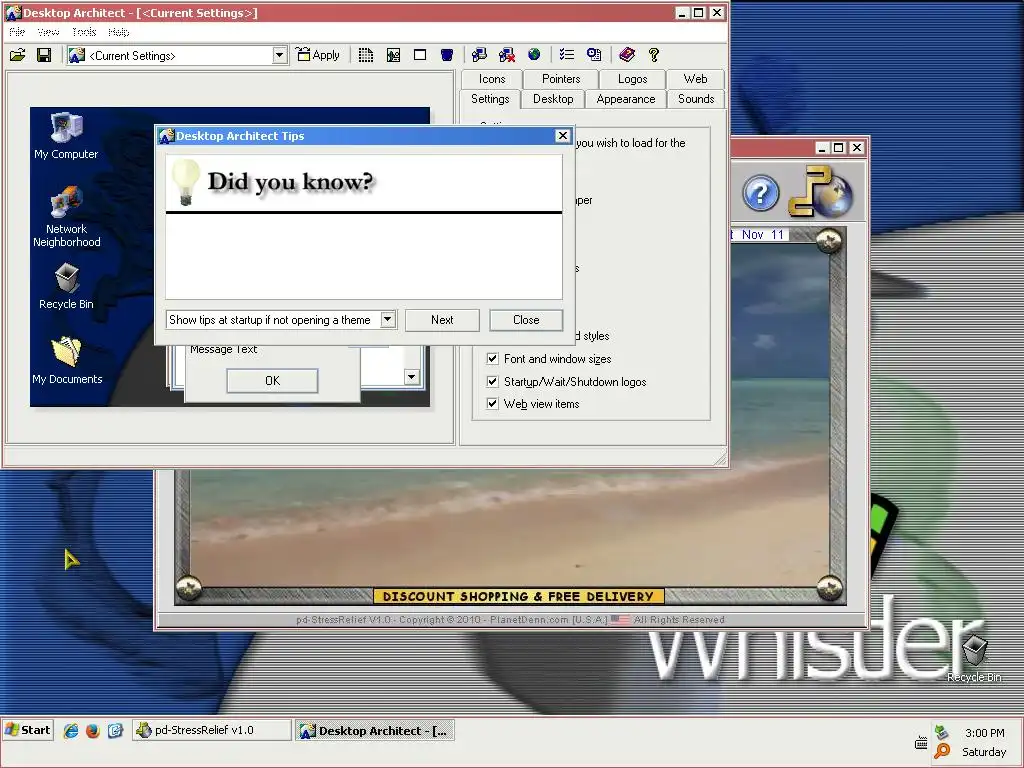Select the Desktop Architect taskbar button

point(375,731)
